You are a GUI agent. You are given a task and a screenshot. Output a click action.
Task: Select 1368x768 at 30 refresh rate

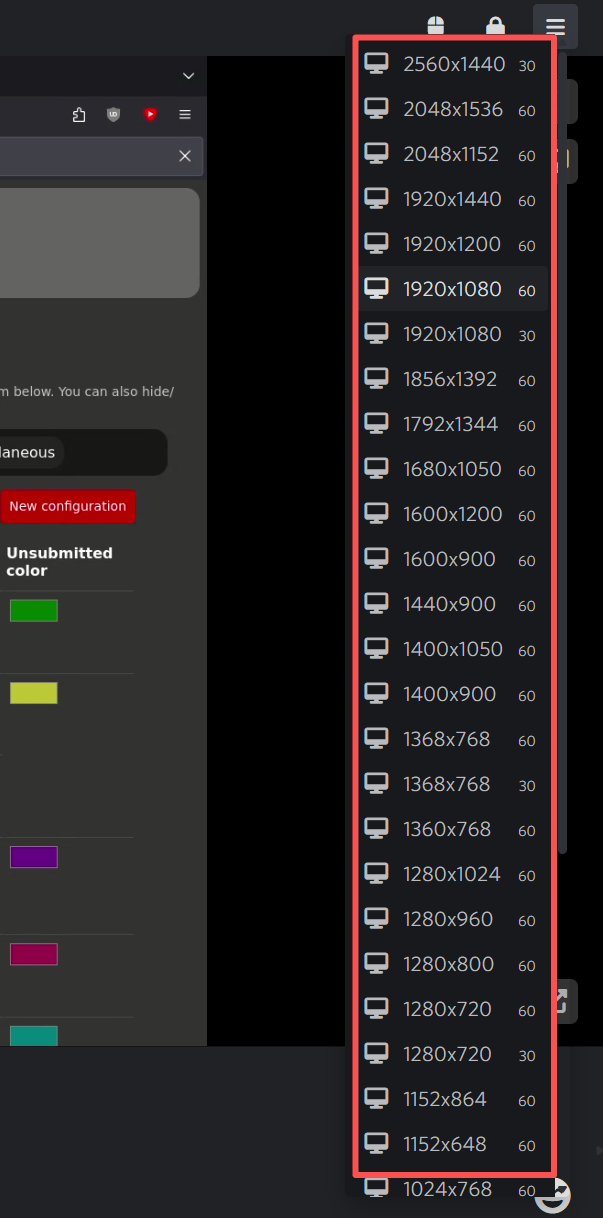(453, 785)
